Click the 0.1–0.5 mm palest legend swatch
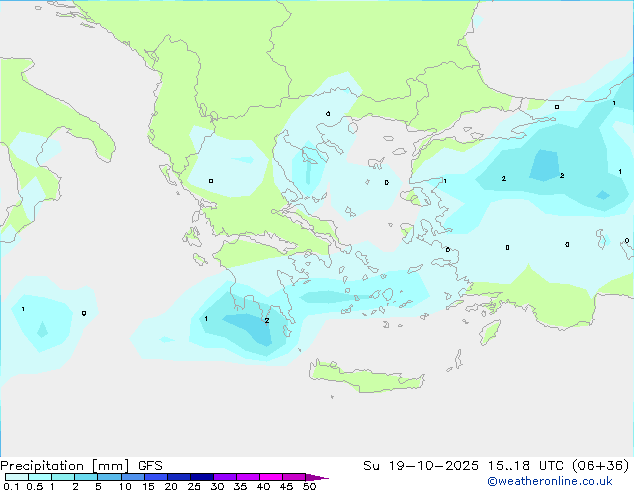The height and width of the screenshot is (490, 634). [17, 477]
